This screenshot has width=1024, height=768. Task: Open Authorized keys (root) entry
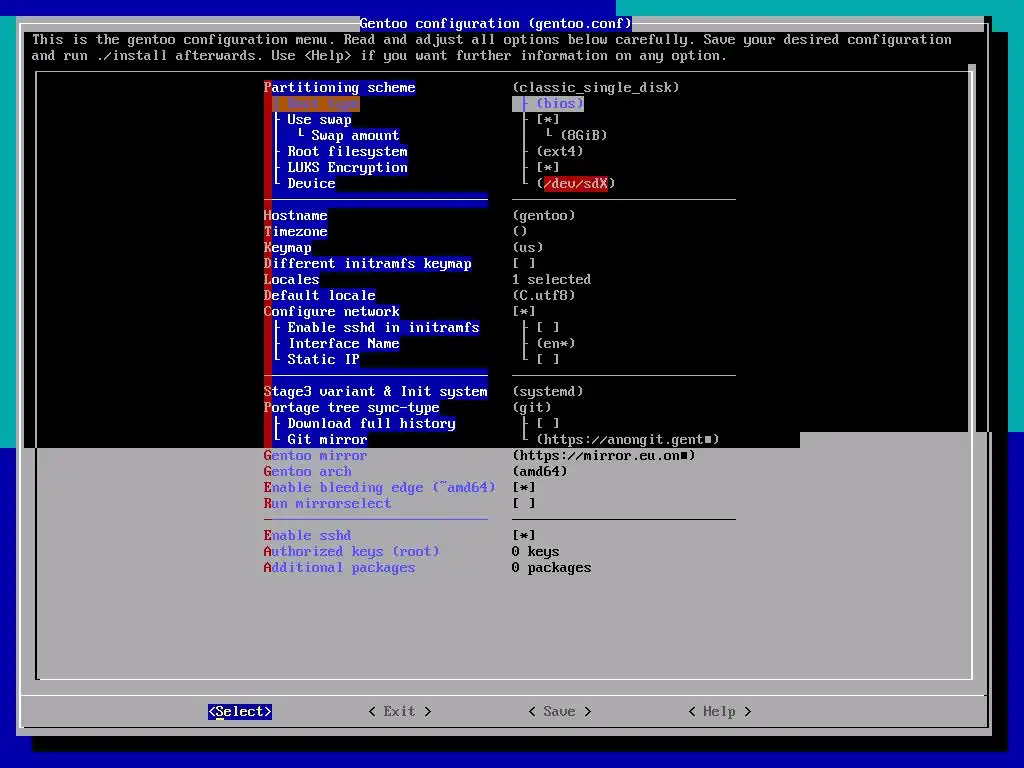pyautogui.click(x=351, y=551)
